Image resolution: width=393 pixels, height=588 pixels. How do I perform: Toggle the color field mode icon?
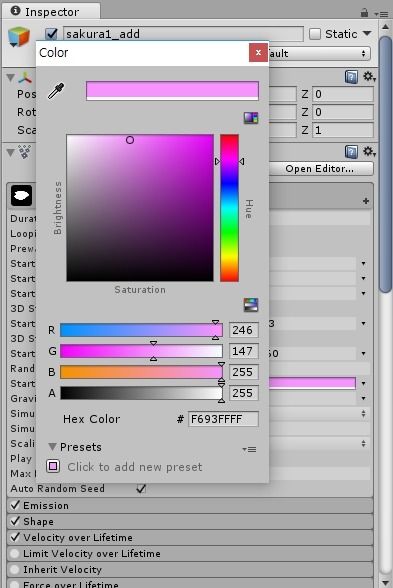click(251, 118)
